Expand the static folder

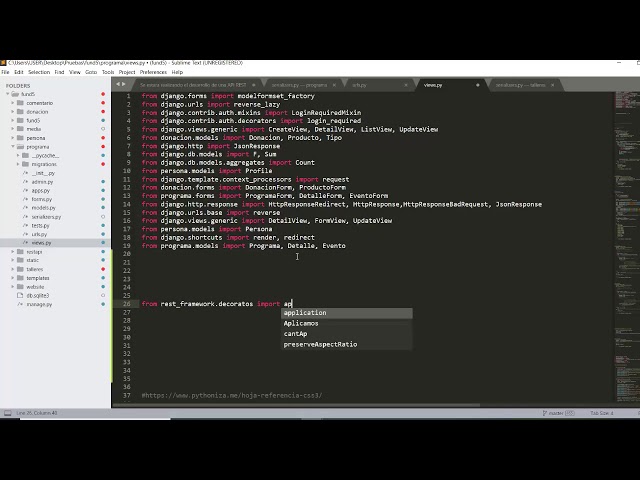tap(13, 260)
